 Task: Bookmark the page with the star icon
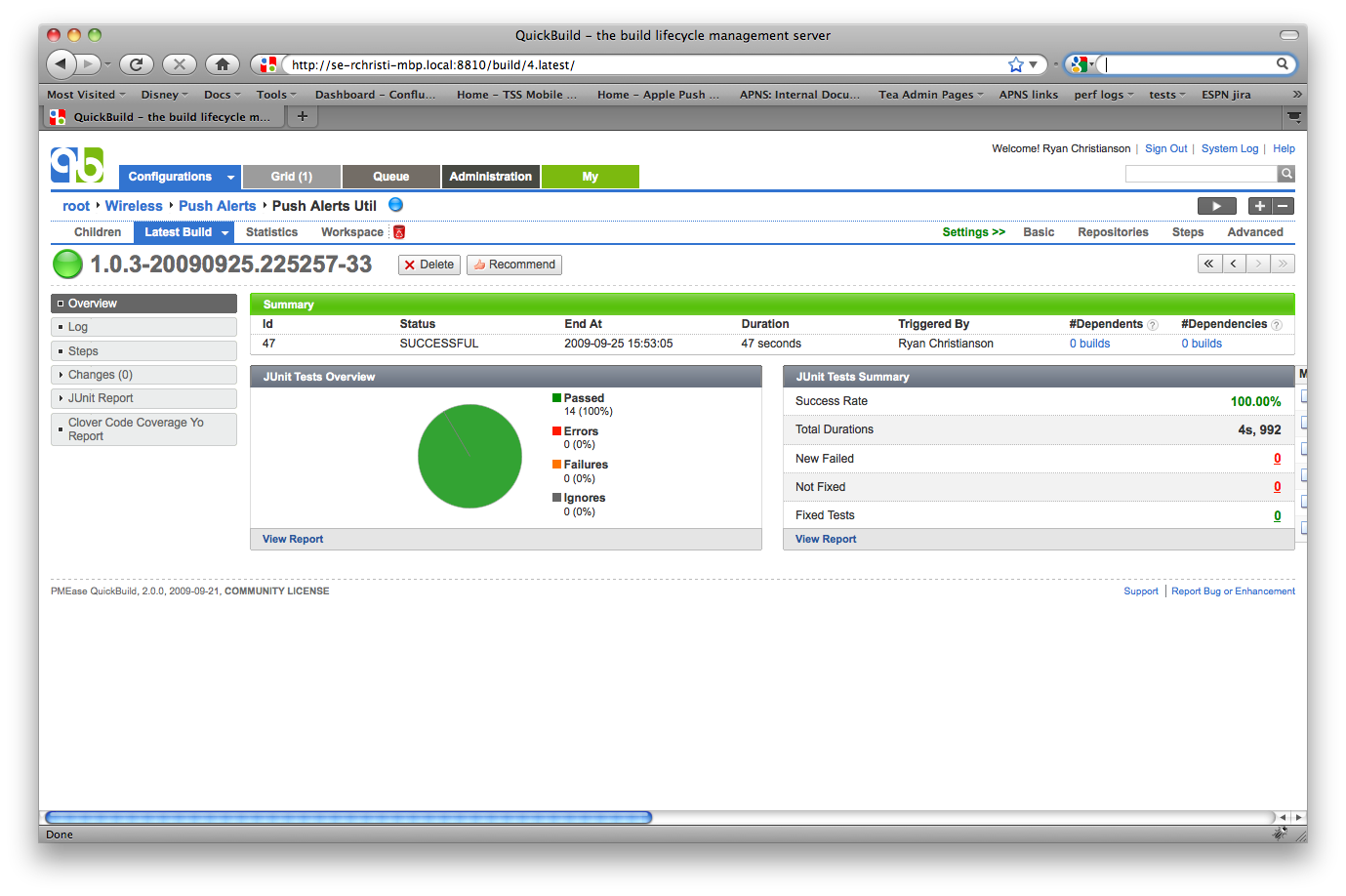pos(1016,64)
